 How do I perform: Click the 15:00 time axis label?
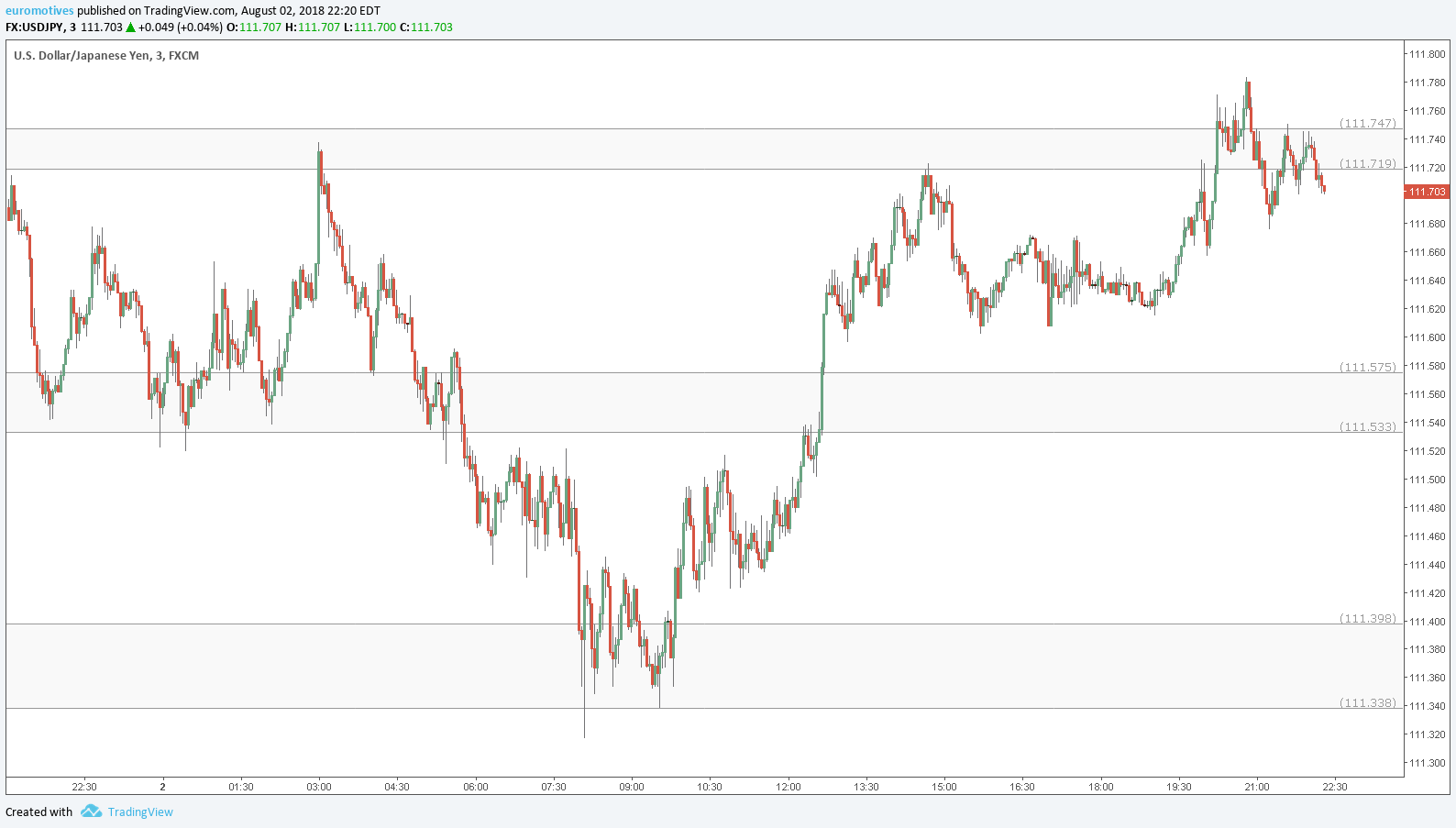point(944,787)
